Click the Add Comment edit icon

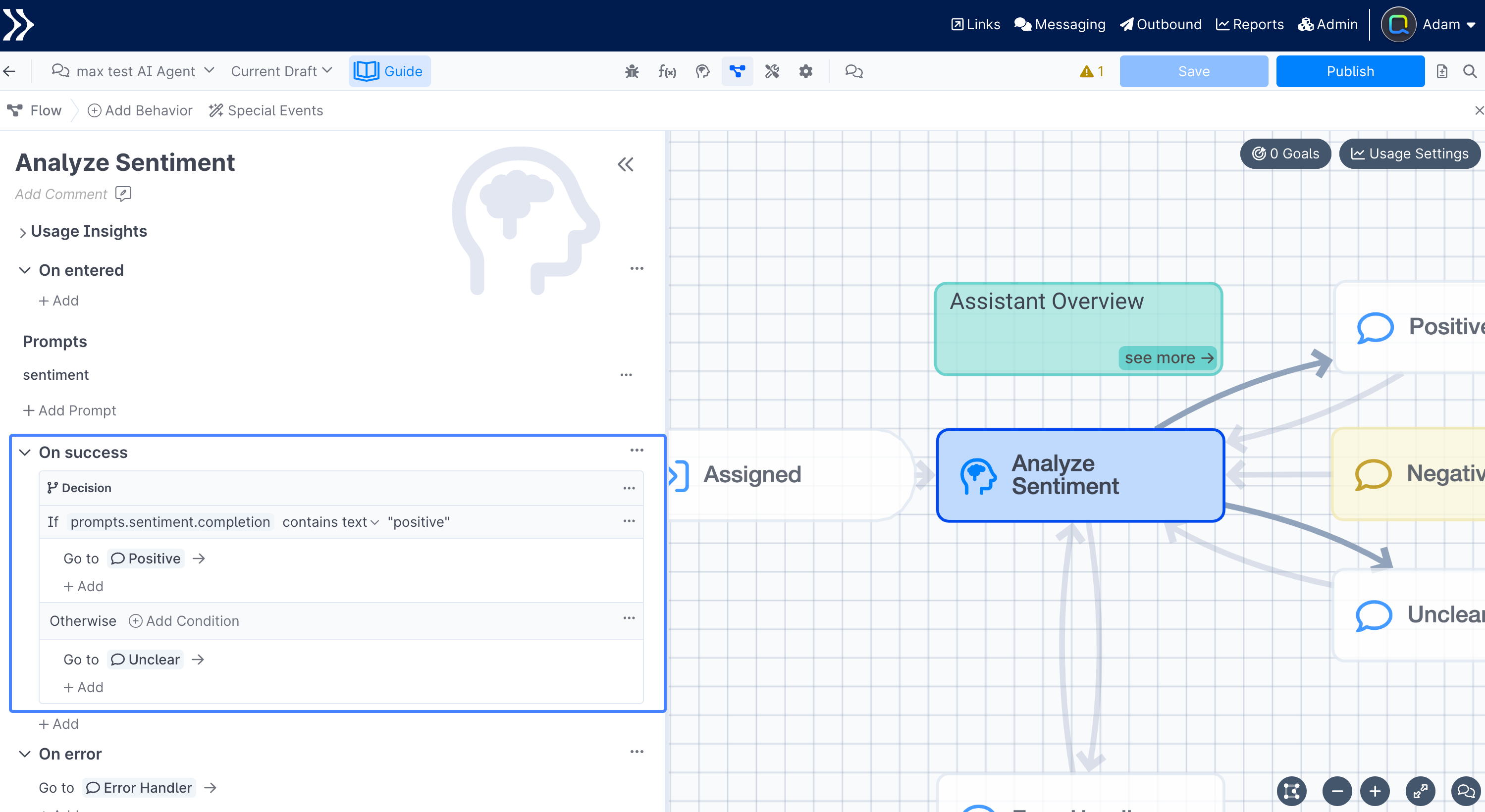click(123, 194)
